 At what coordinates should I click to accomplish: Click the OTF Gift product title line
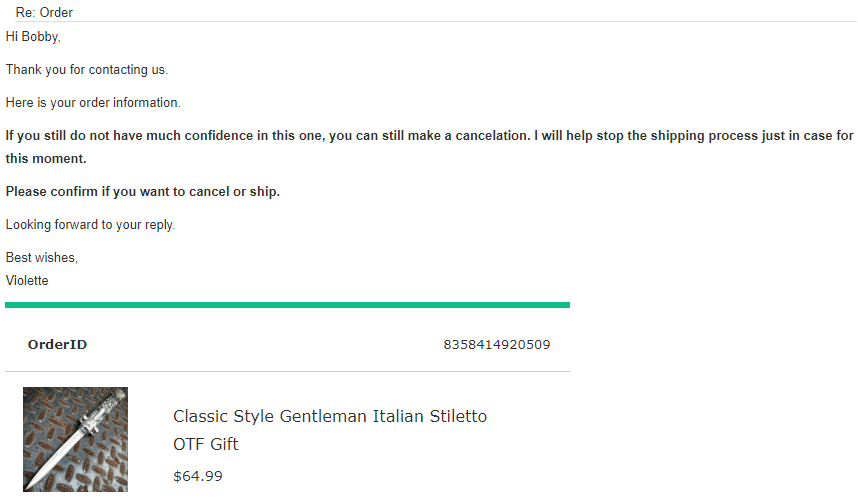pyautogui.click(x=205, y=444)
